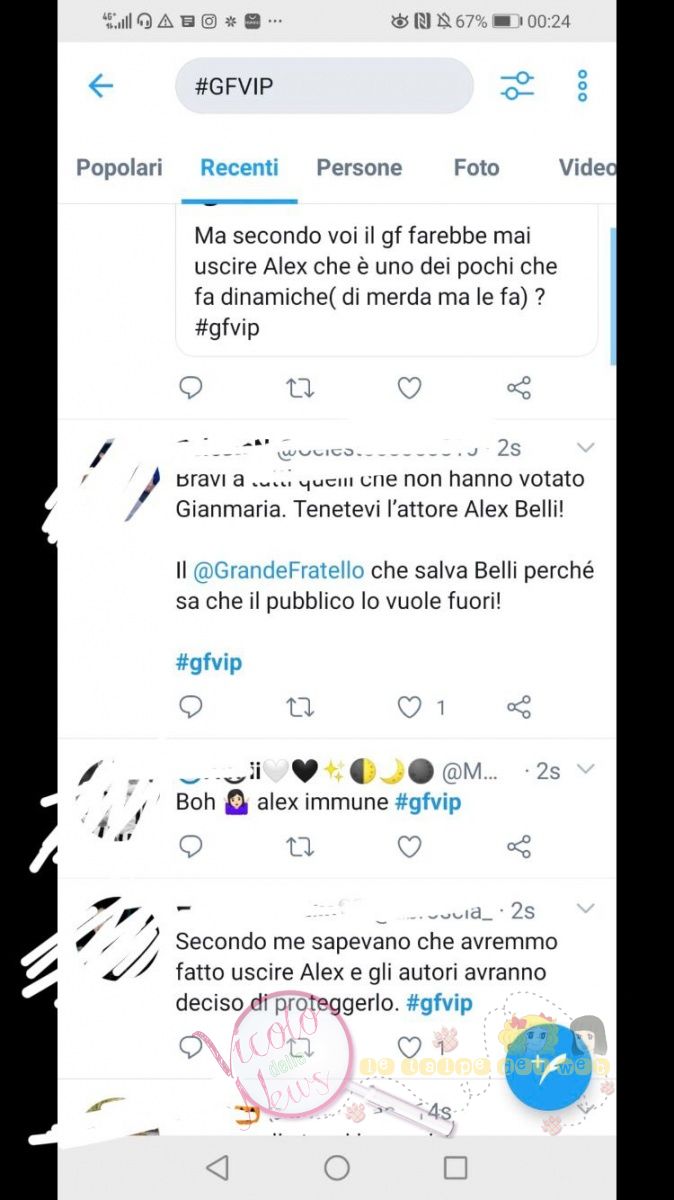The width and height of the screenshot is (674, 1200).
Task: Tap the #GFVIP search field
Action: tap(324, 86)
